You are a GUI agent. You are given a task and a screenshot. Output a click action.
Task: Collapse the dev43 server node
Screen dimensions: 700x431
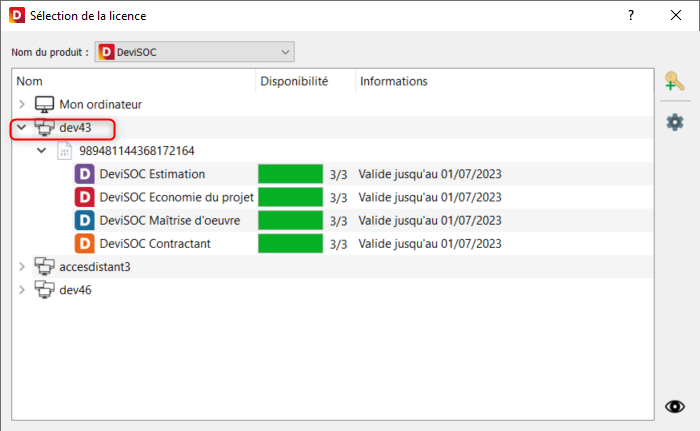tap(21, 127)
